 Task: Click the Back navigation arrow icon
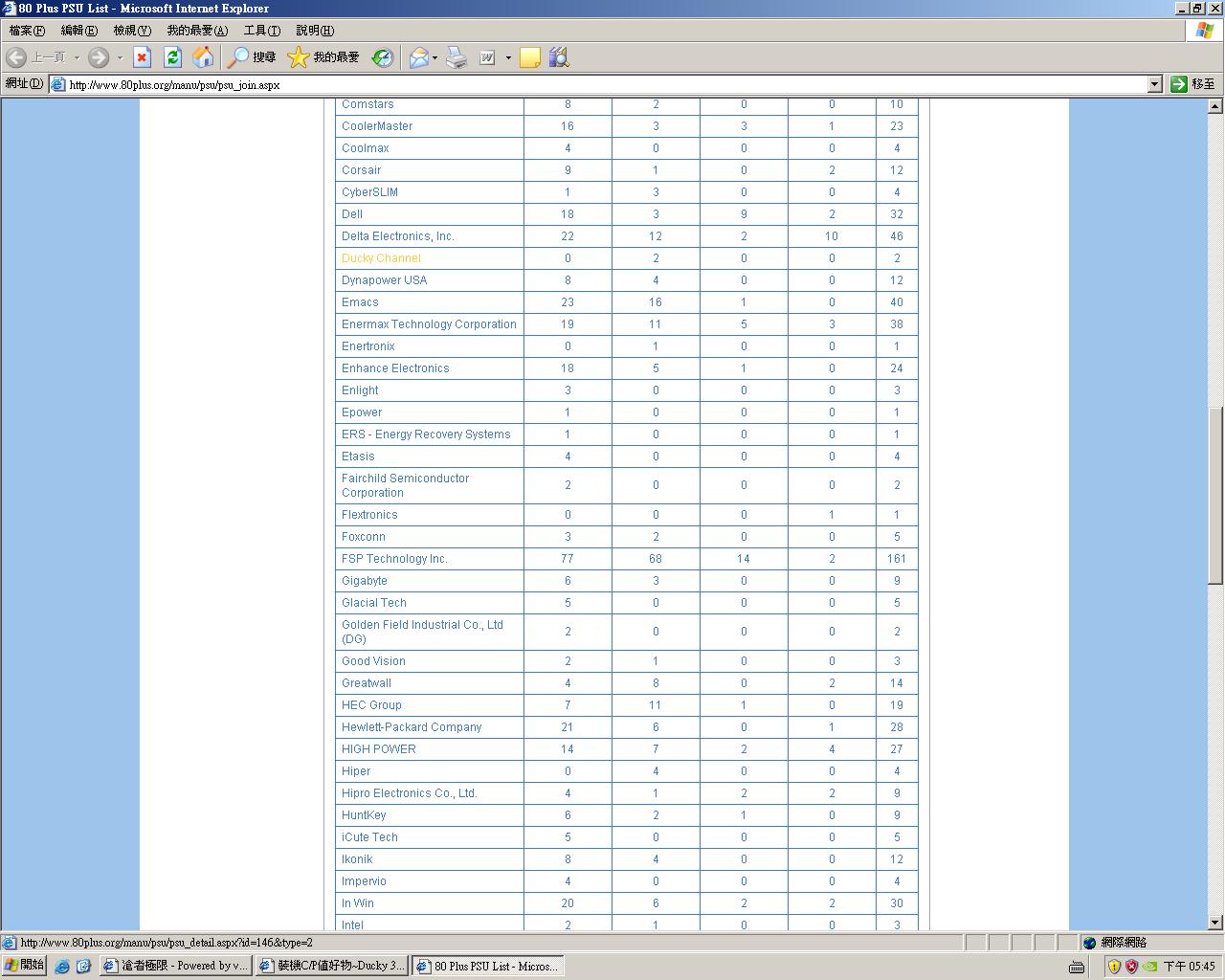(16, 57)
